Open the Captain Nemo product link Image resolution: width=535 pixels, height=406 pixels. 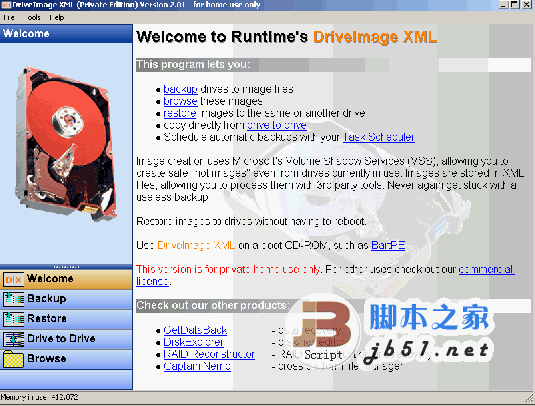click(x=197, y=366)
